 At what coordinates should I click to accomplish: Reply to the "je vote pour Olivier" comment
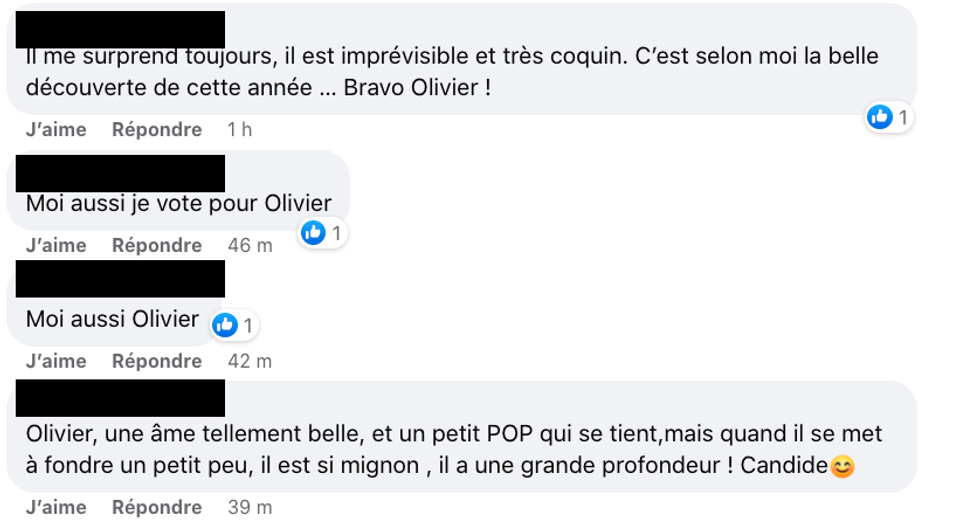pos(157,246)
